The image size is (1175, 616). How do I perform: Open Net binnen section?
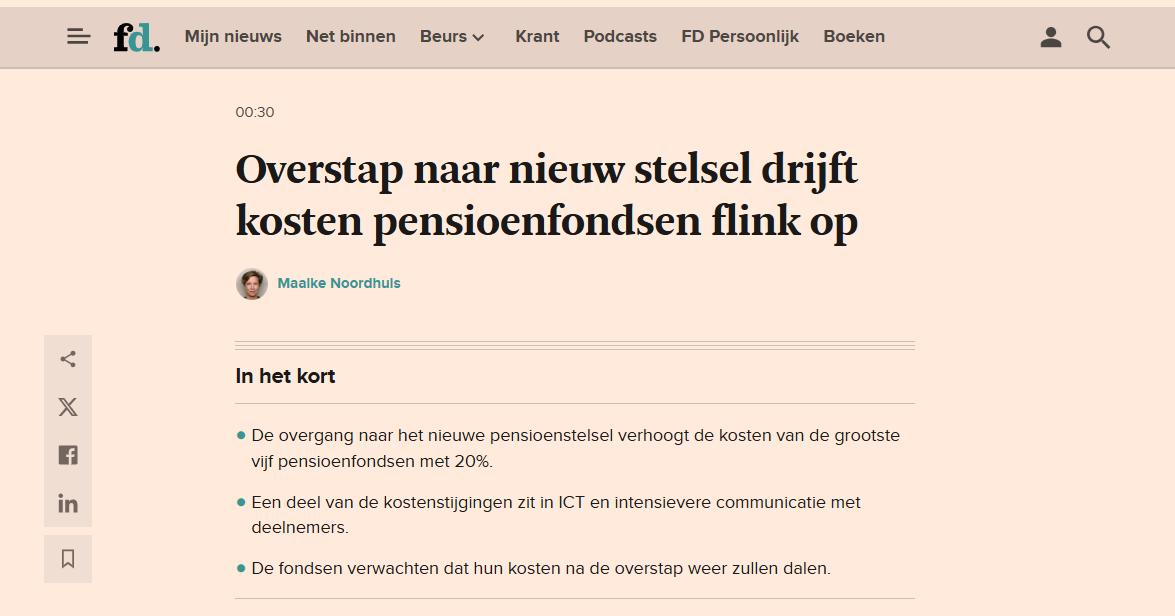tap(351, 37)
